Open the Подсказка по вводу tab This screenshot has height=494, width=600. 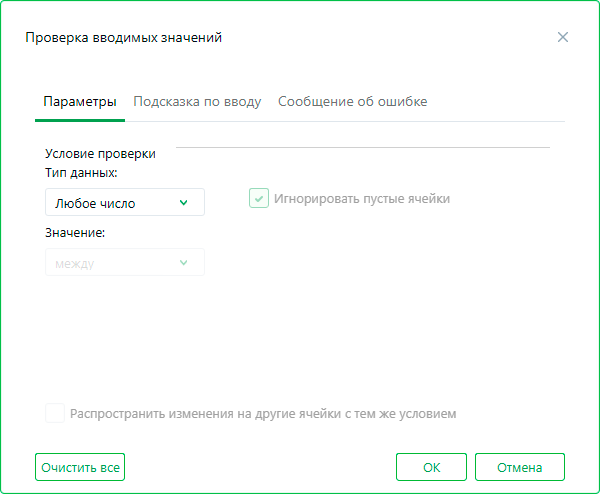[x=197, y=102]
